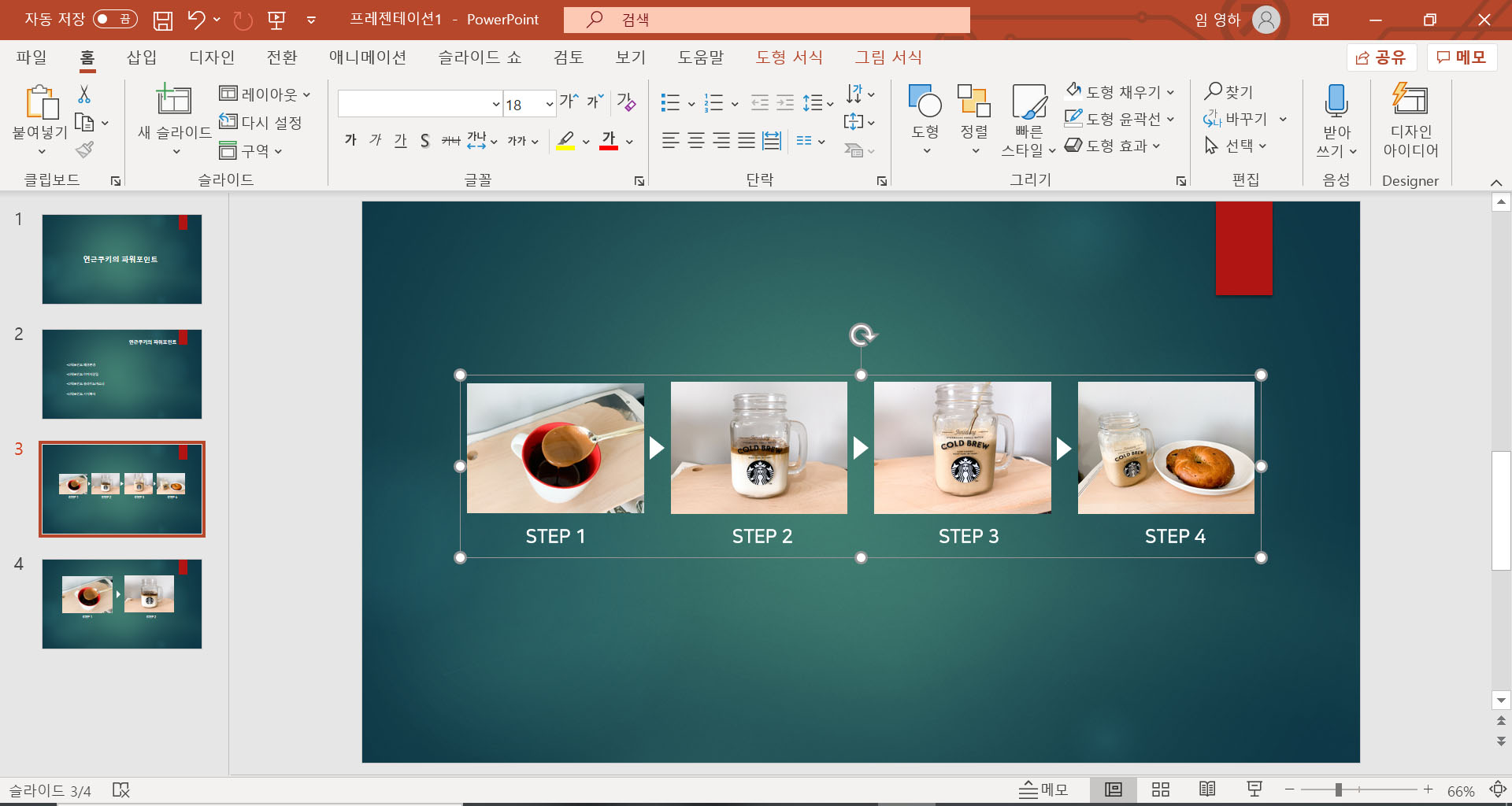This screenshot has height=806, width=1512.
Task: Toggle underline formatting
Action: click(x=400, y=140)
